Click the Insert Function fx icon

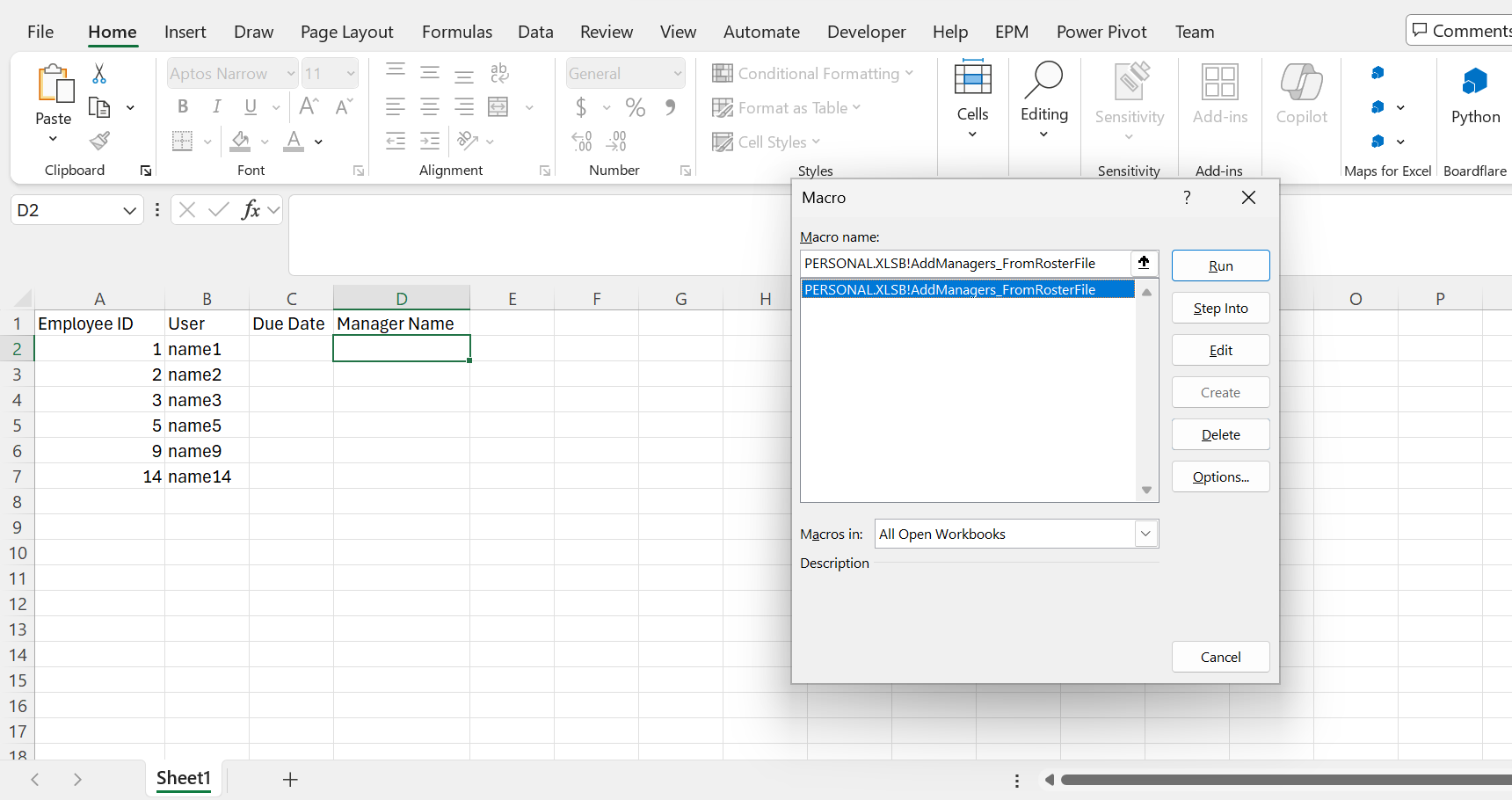[251, 209]
